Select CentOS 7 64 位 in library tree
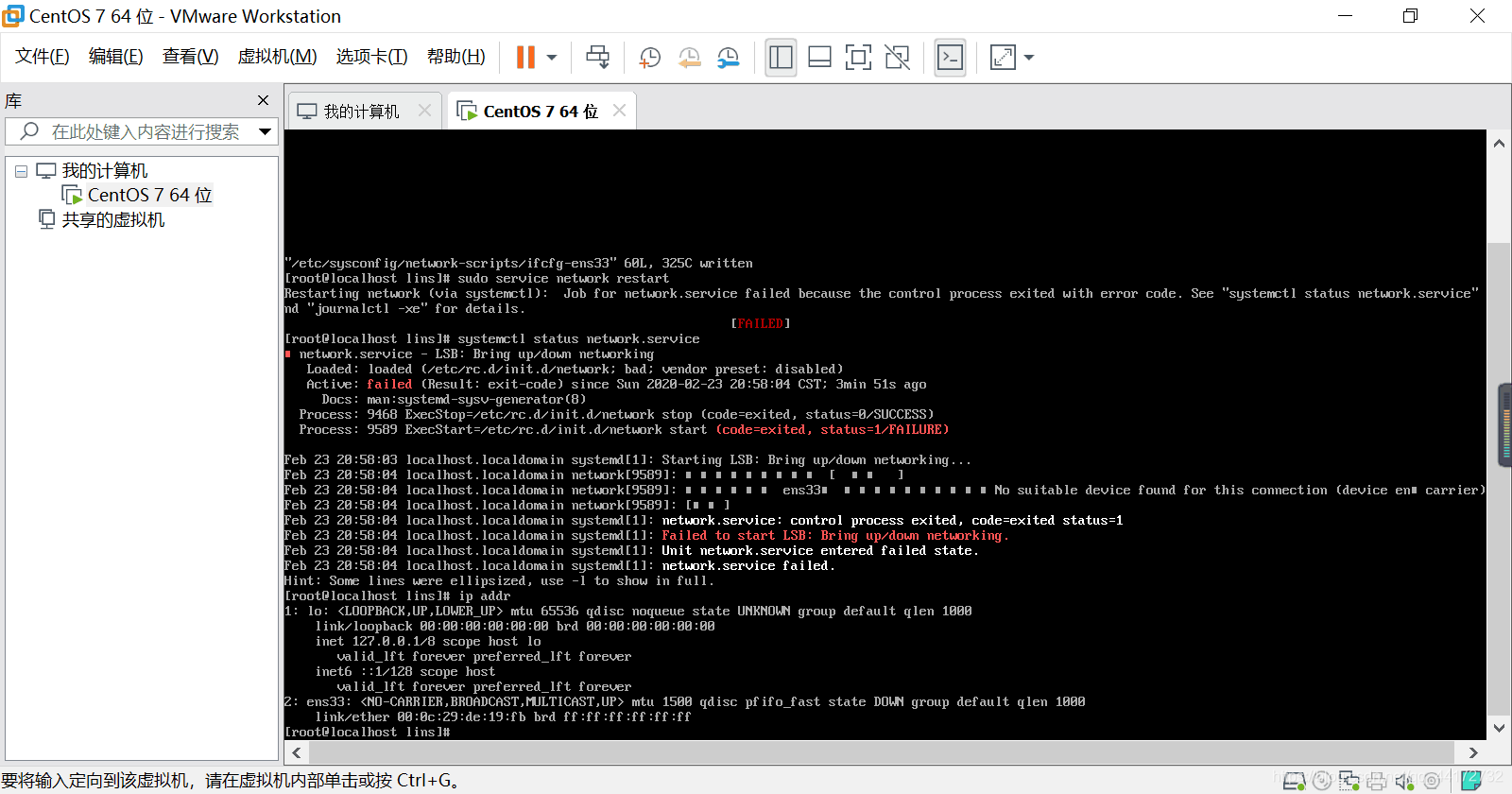 (149, 195)
